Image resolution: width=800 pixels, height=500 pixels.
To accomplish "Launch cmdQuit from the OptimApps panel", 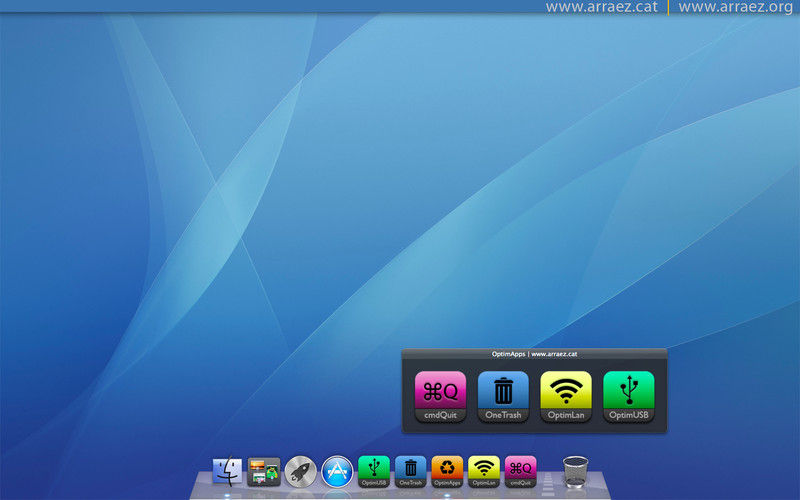I will pyautogui.click(x=440, y=396).
